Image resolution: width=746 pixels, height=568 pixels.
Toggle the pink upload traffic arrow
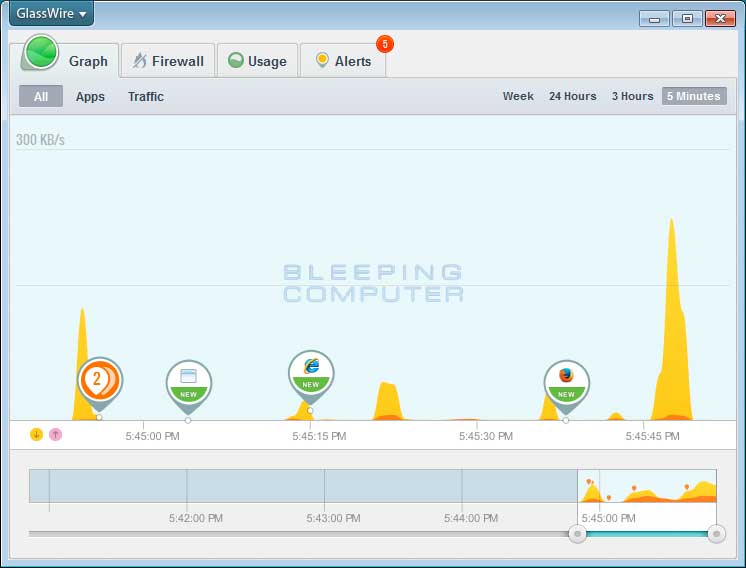[55, 434]
